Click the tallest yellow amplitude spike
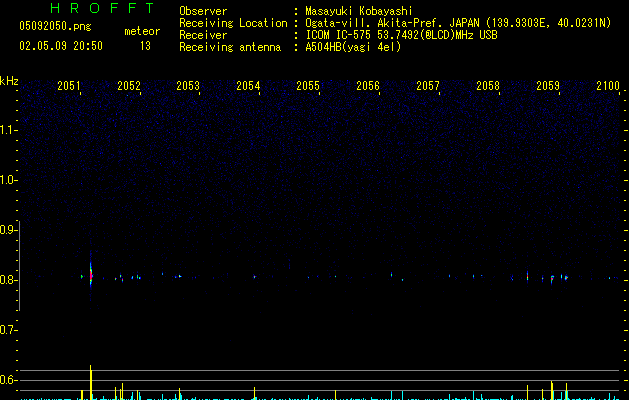629x400 pixels. click(91, 382)
